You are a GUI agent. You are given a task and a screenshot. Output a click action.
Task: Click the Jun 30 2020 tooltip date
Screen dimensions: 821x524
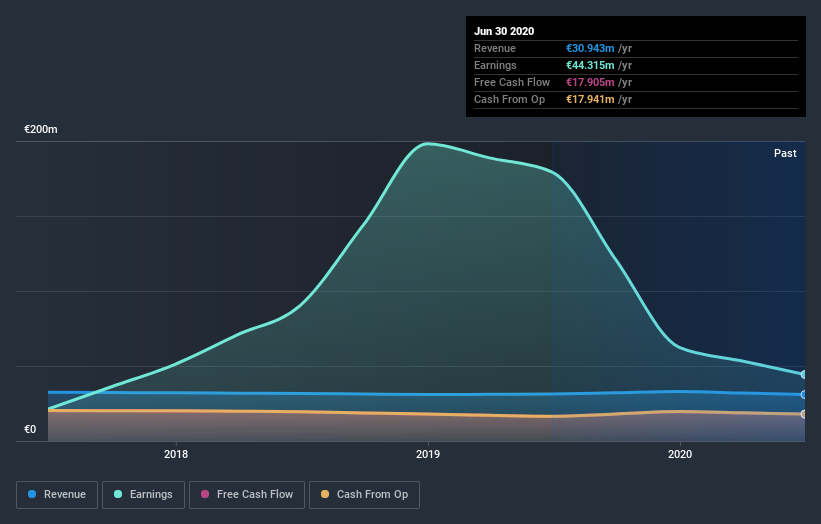tap(504, 31)
